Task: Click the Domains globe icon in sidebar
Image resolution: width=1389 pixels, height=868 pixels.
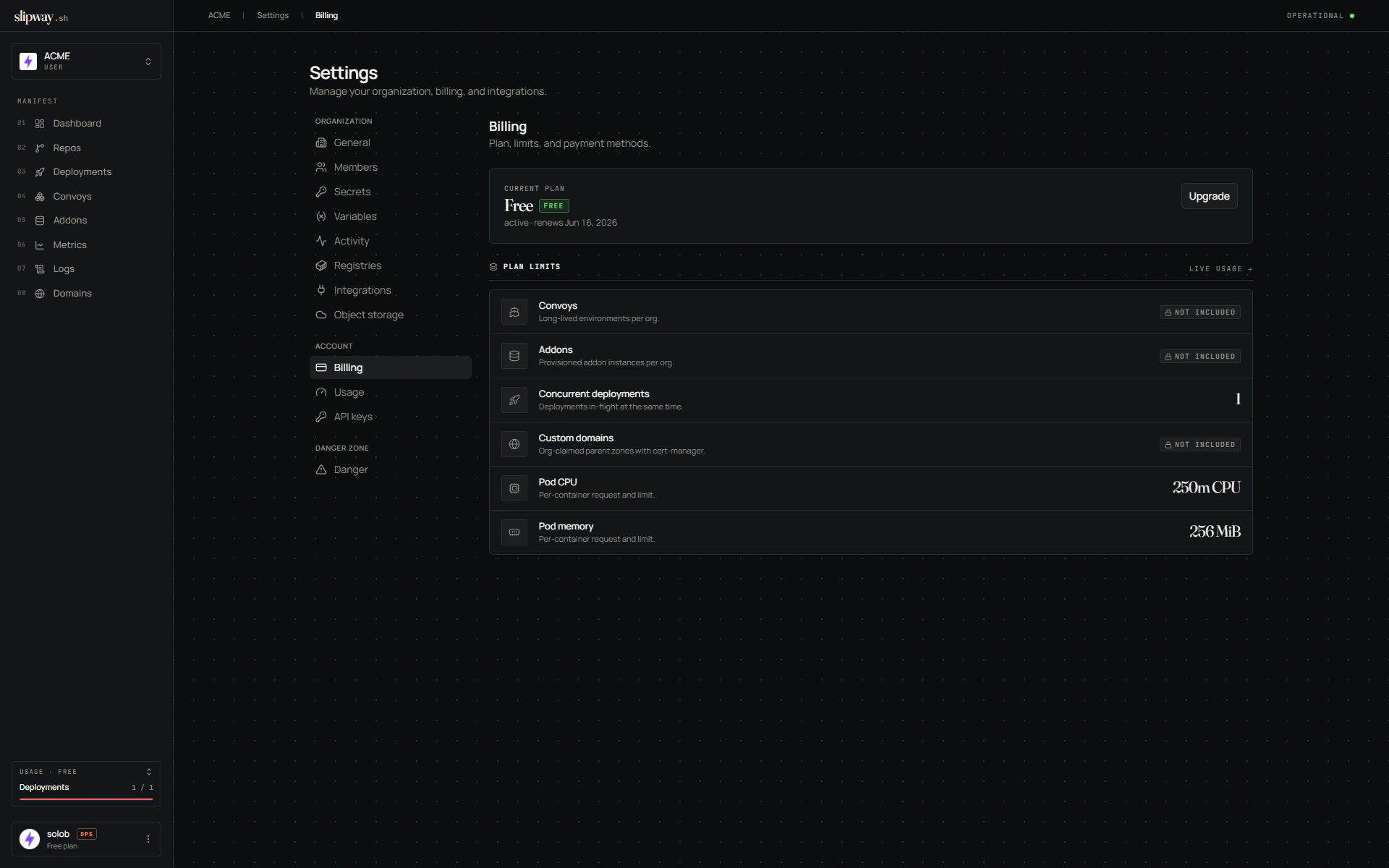Action: coord(40,294)
